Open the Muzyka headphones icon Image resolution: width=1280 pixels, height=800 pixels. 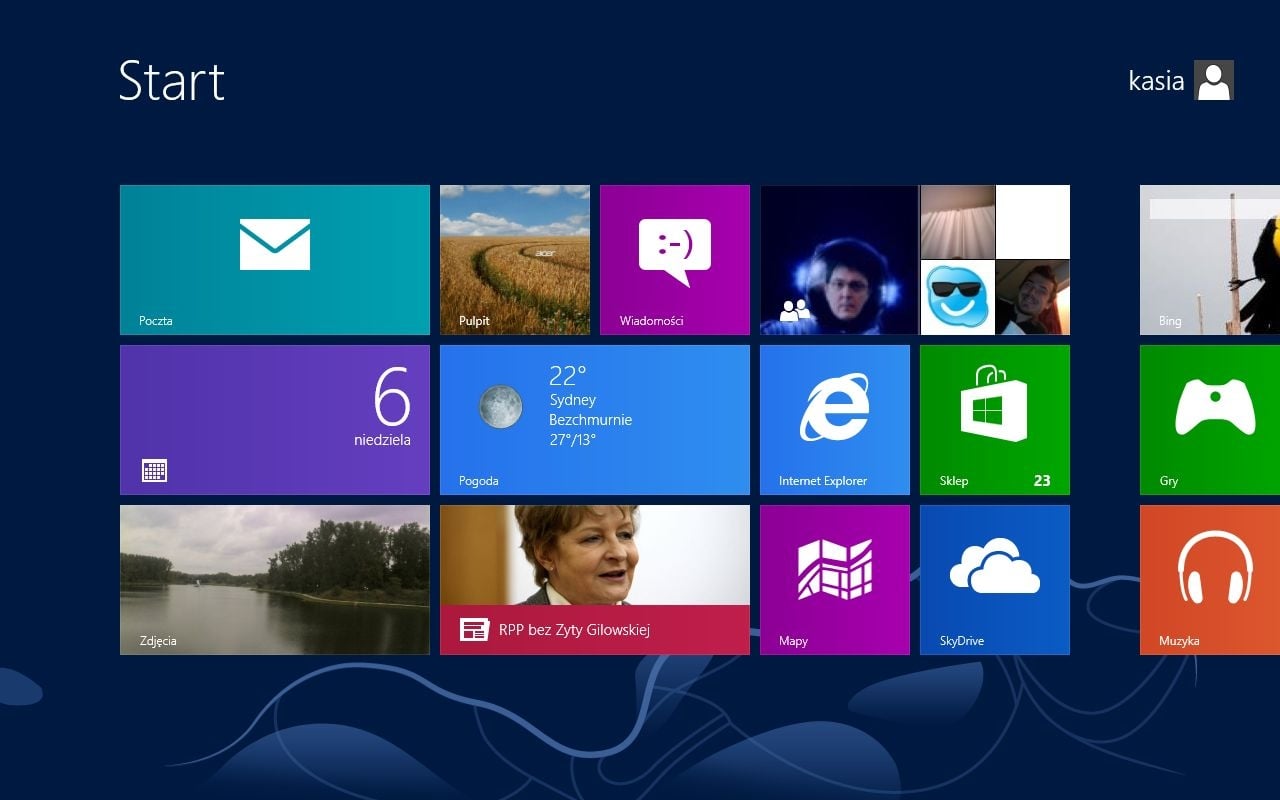point(1215,567)
